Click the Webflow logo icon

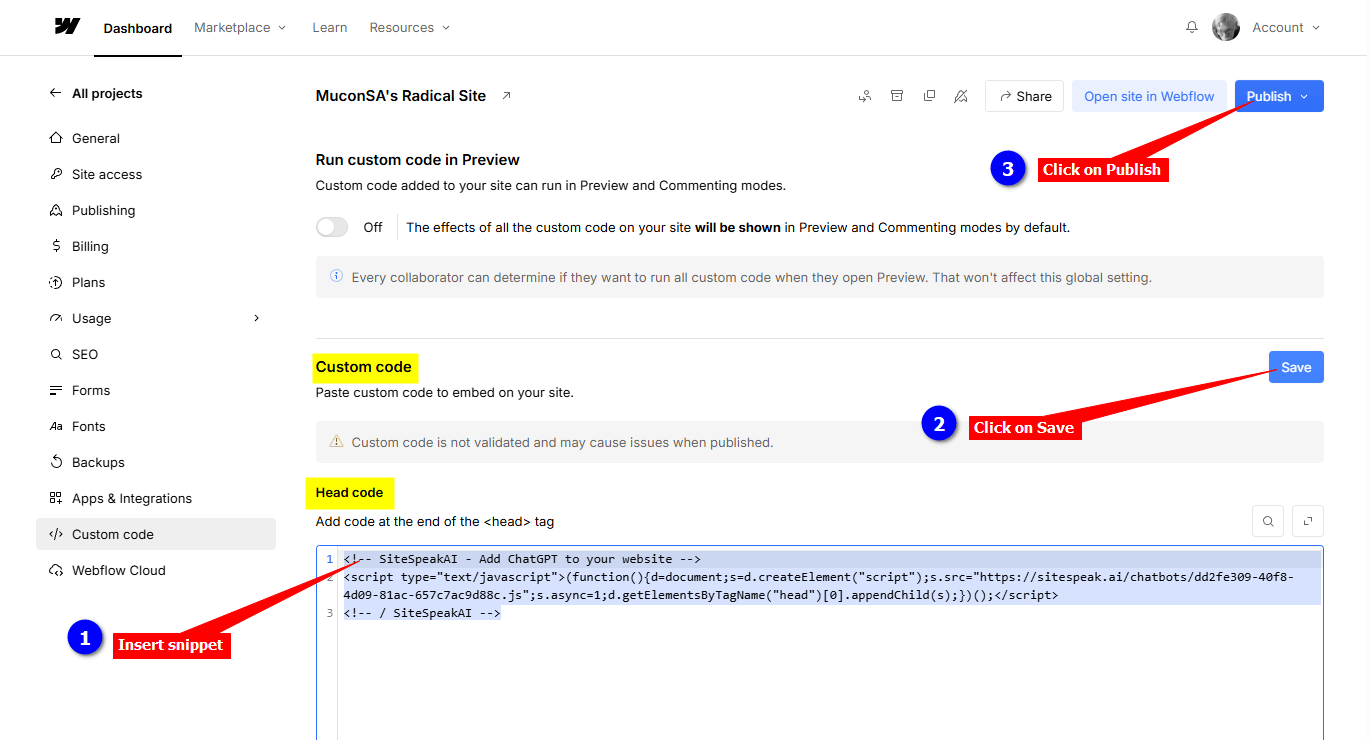tap(67, 27)
